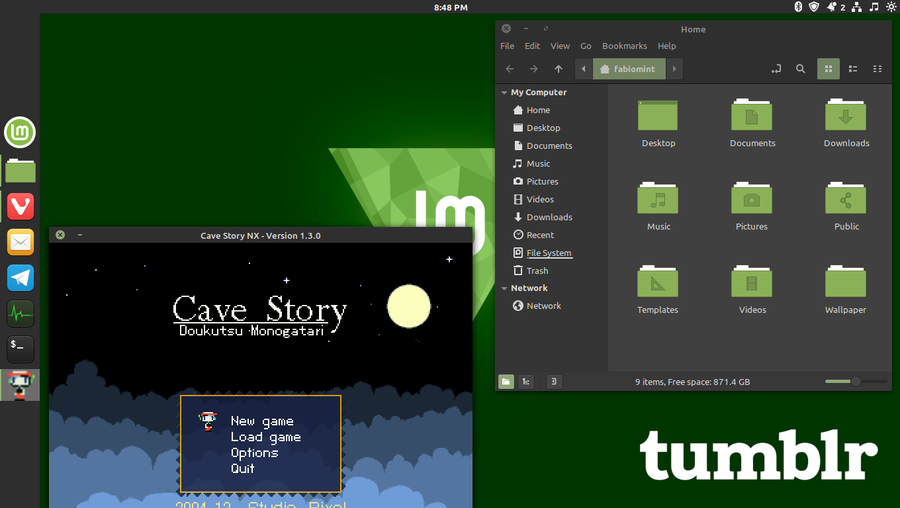The height and width of the screenshot is (508, 900).
Task: Launch Vivaldi browser from dock
Action: point(20,206)
